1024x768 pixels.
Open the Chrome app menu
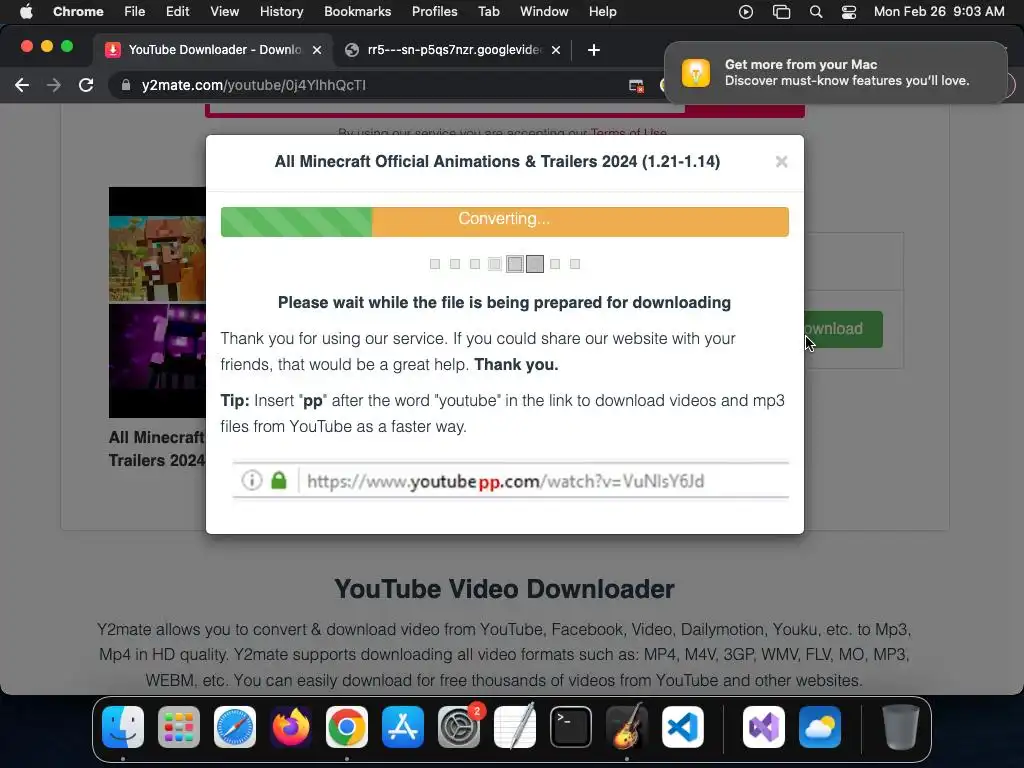tap(78, 12)
